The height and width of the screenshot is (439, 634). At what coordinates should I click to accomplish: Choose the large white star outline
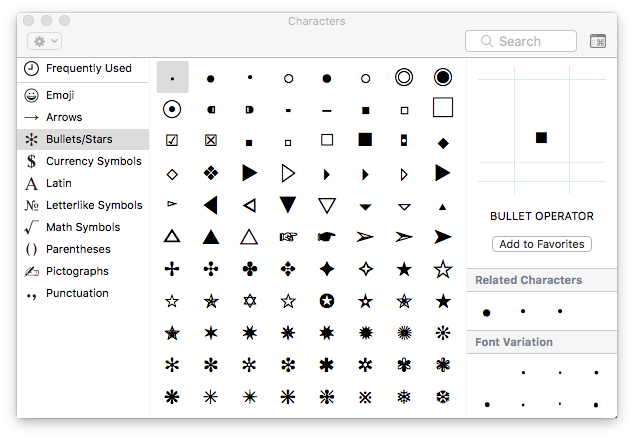click(443, 269)
